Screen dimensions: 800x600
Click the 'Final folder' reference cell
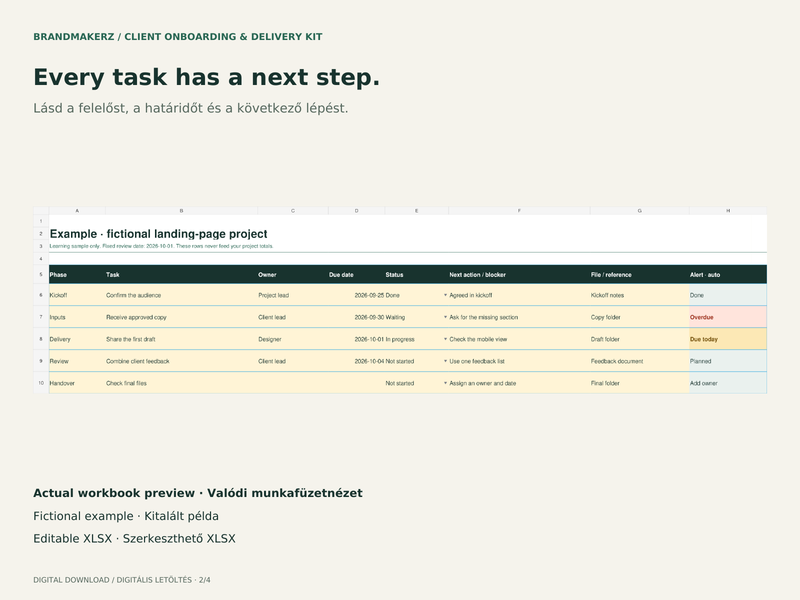[x=639, y=383]
